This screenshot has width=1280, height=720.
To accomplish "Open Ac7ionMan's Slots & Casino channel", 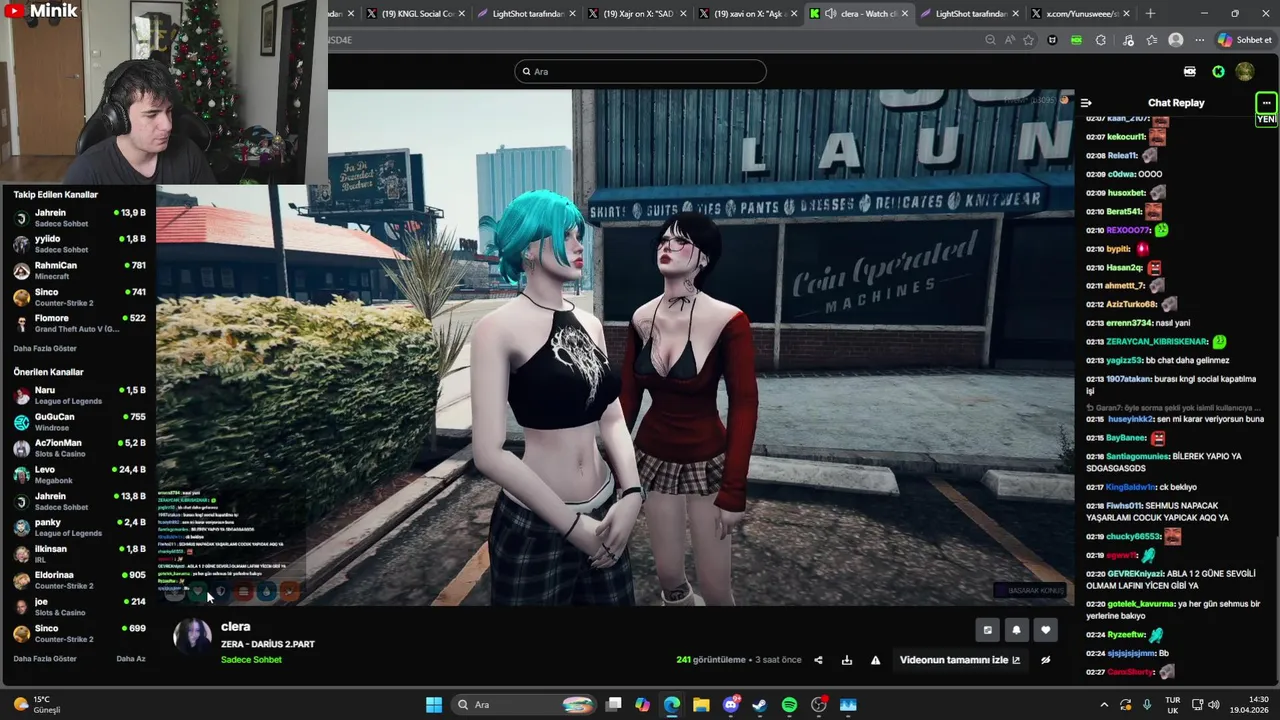I will (80, 448).
